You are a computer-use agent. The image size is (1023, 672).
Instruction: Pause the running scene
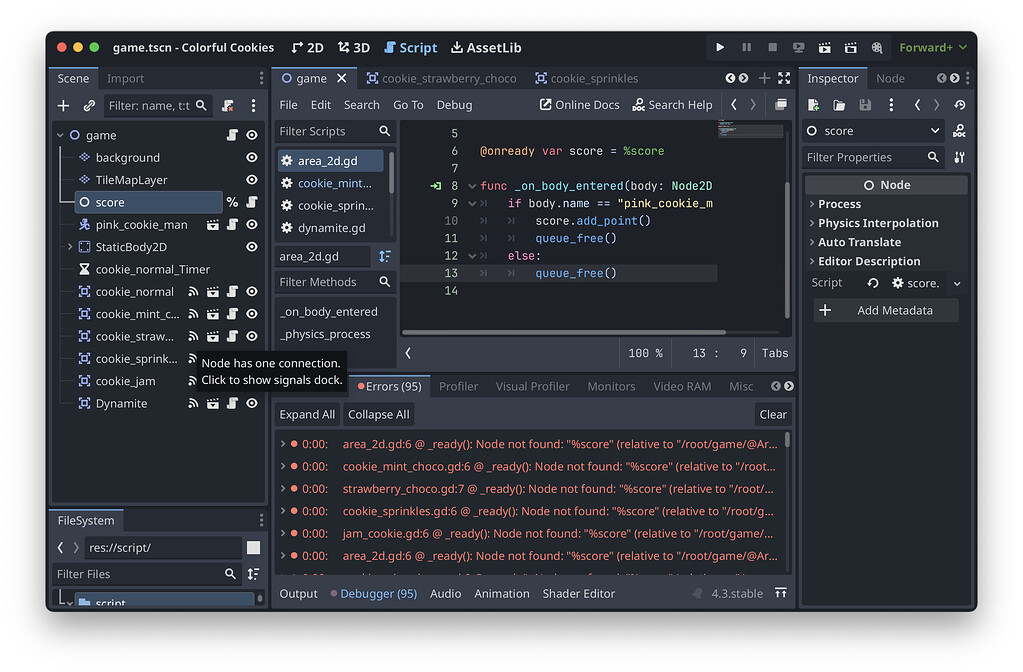click(745, 47)
